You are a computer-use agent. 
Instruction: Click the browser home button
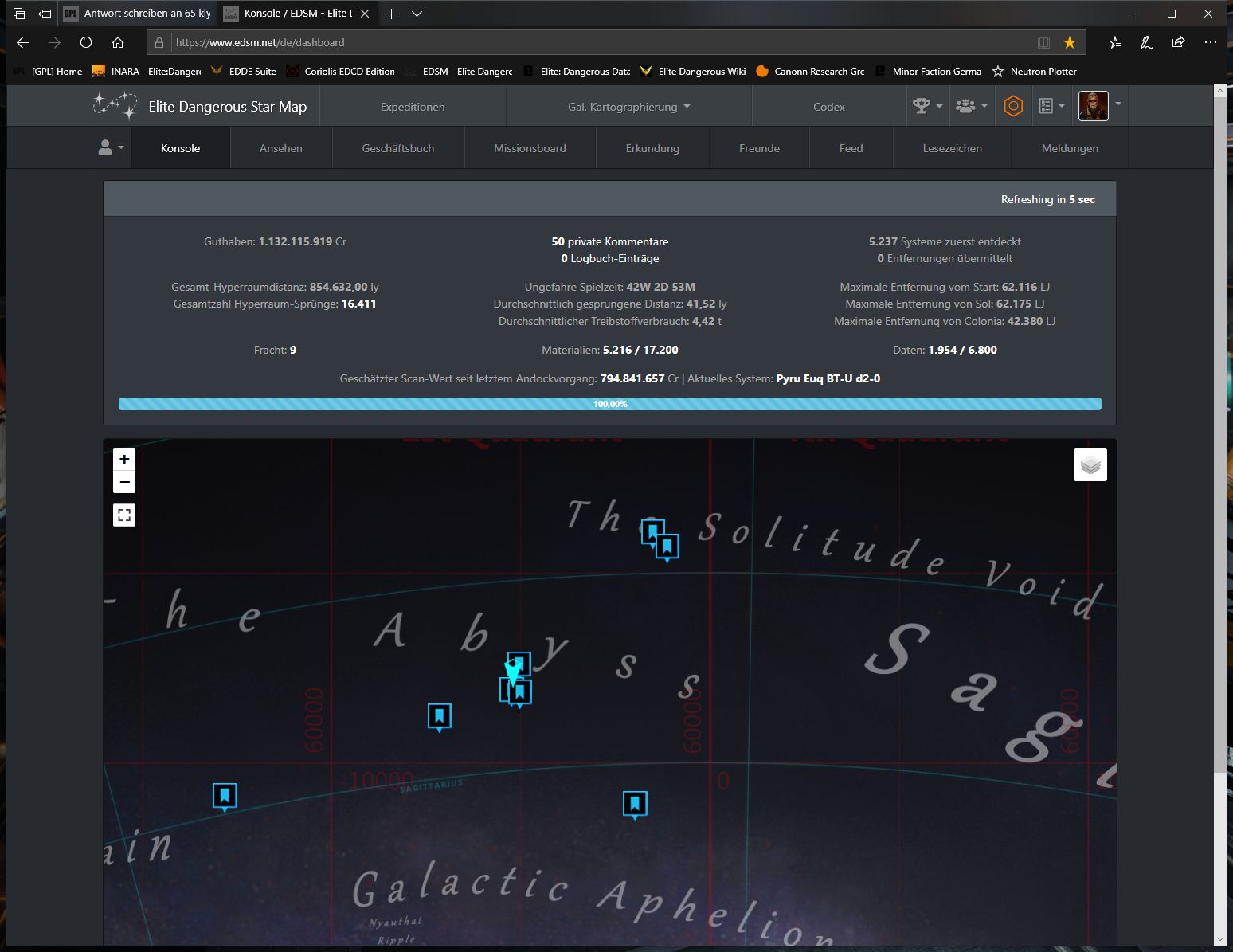pyautogui.click(x=118, y=42)
